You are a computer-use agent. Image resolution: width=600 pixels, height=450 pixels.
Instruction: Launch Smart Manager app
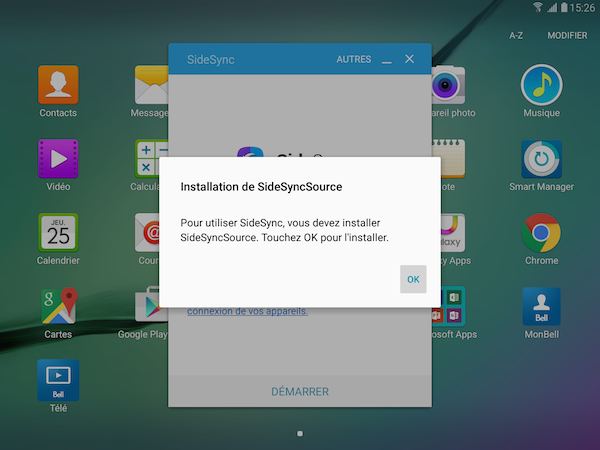pyautogui.click(x=541, y=158)
